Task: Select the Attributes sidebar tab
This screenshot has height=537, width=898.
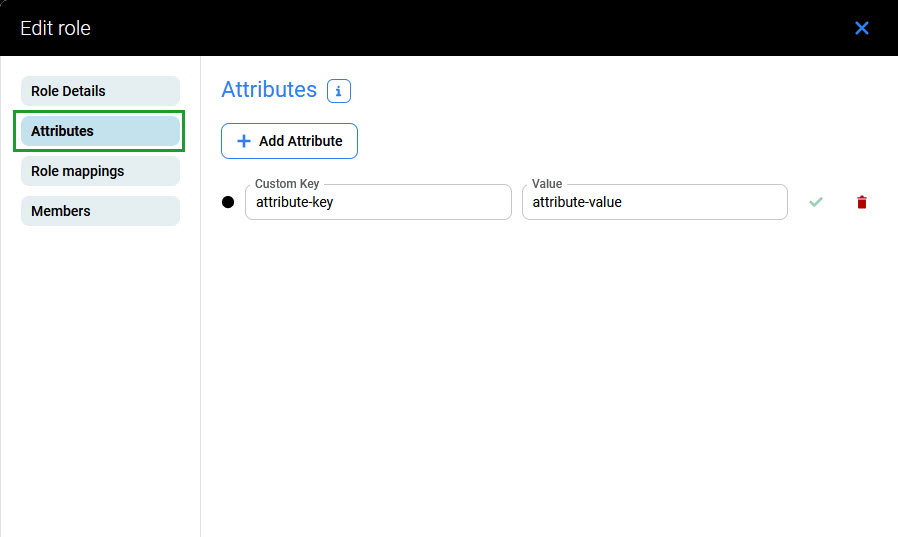Action: pyautogui.click(x=100, y=131)
